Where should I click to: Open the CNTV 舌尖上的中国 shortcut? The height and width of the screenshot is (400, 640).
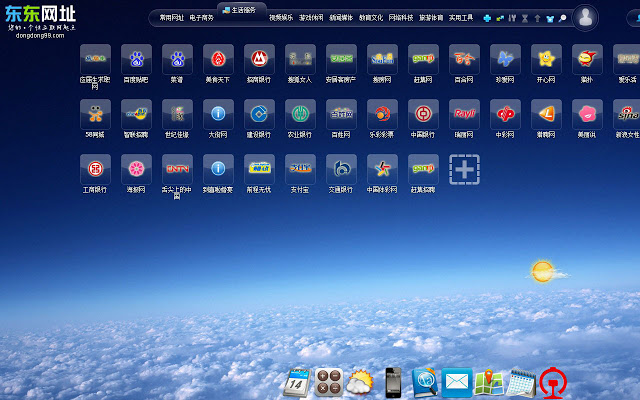click(177, 169)
